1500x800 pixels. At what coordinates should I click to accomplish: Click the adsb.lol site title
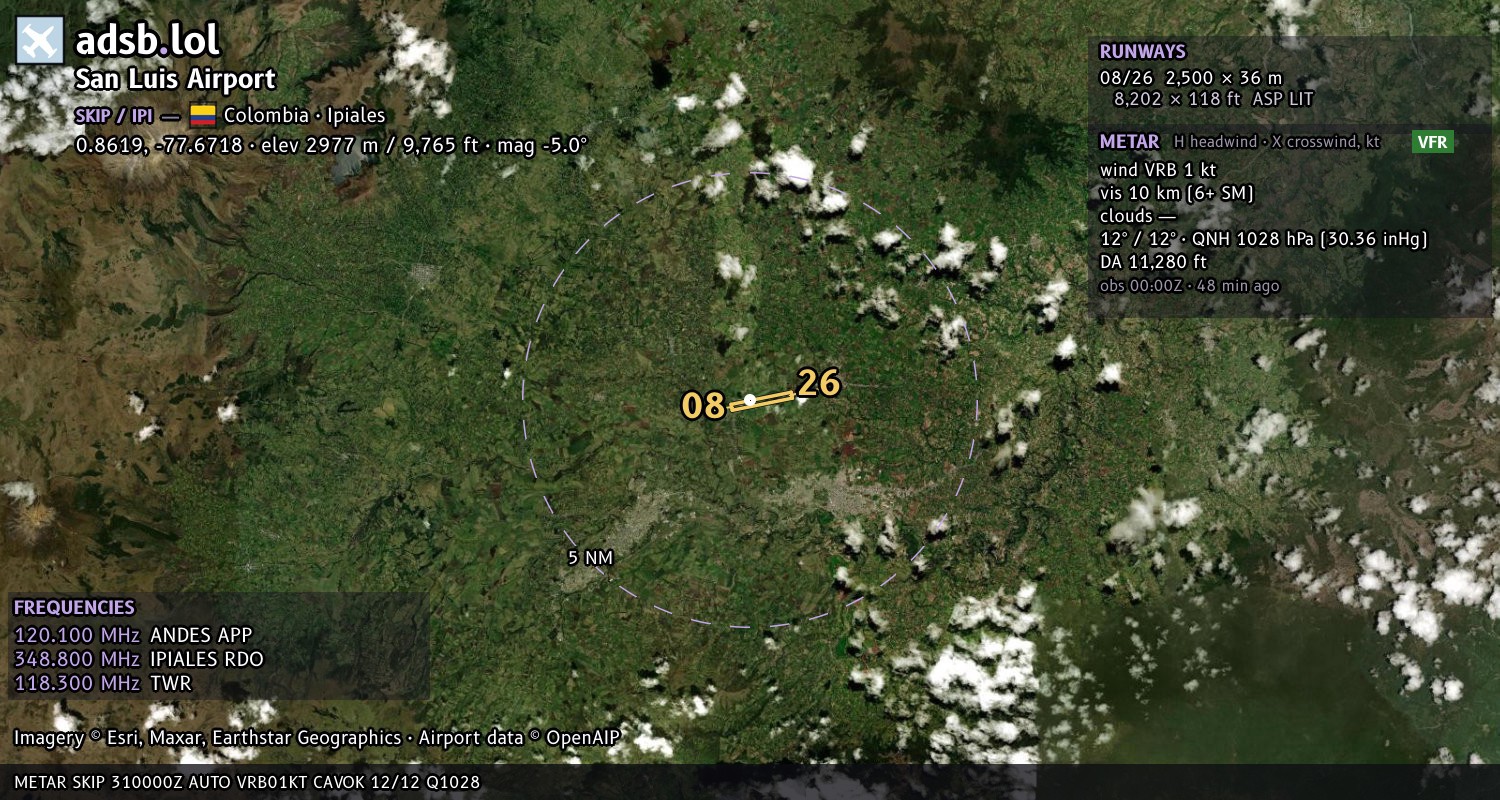[x=147, y=41]
